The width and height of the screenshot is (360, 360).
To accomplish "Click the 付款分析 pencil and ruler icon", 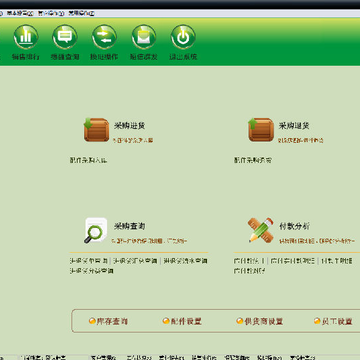I will pos(261,230).
